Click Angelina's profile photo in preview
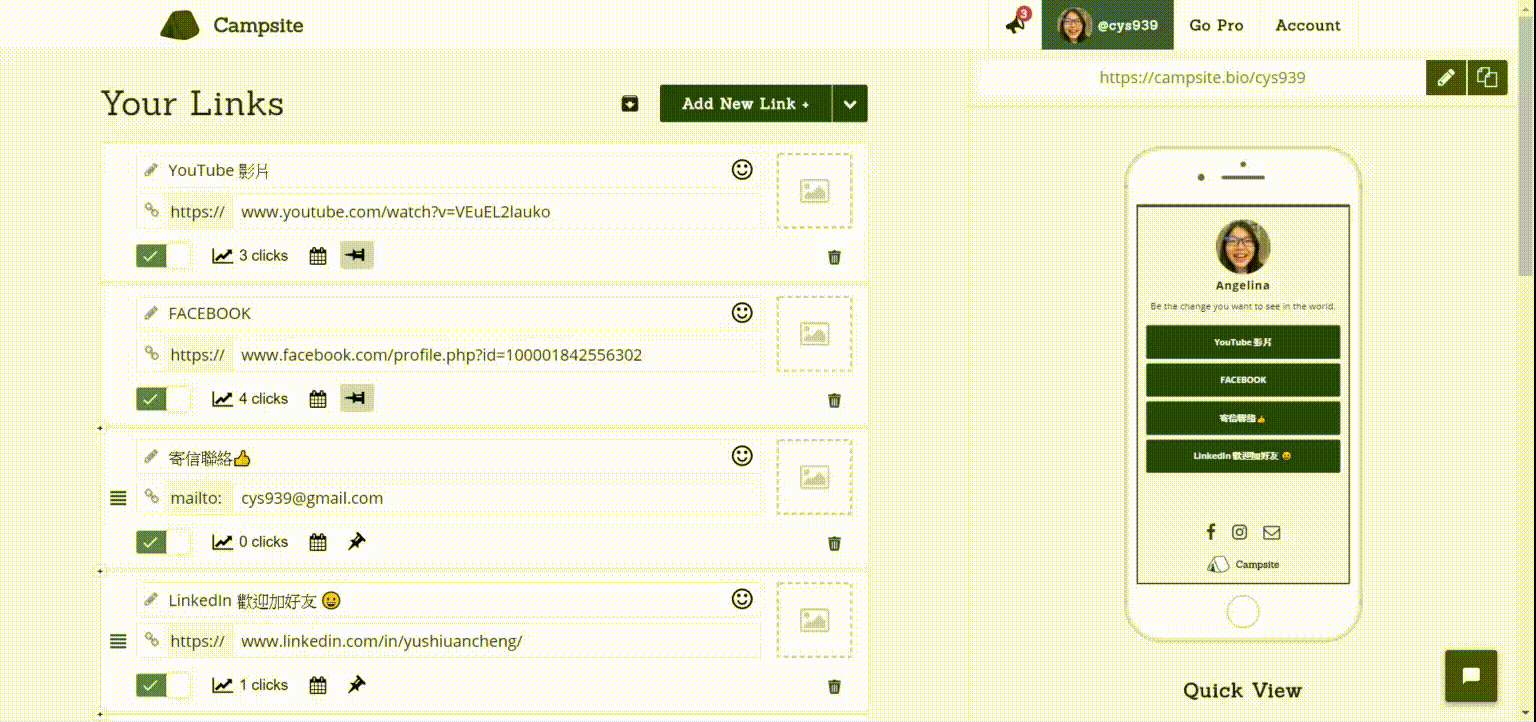 coord(1243,247)
